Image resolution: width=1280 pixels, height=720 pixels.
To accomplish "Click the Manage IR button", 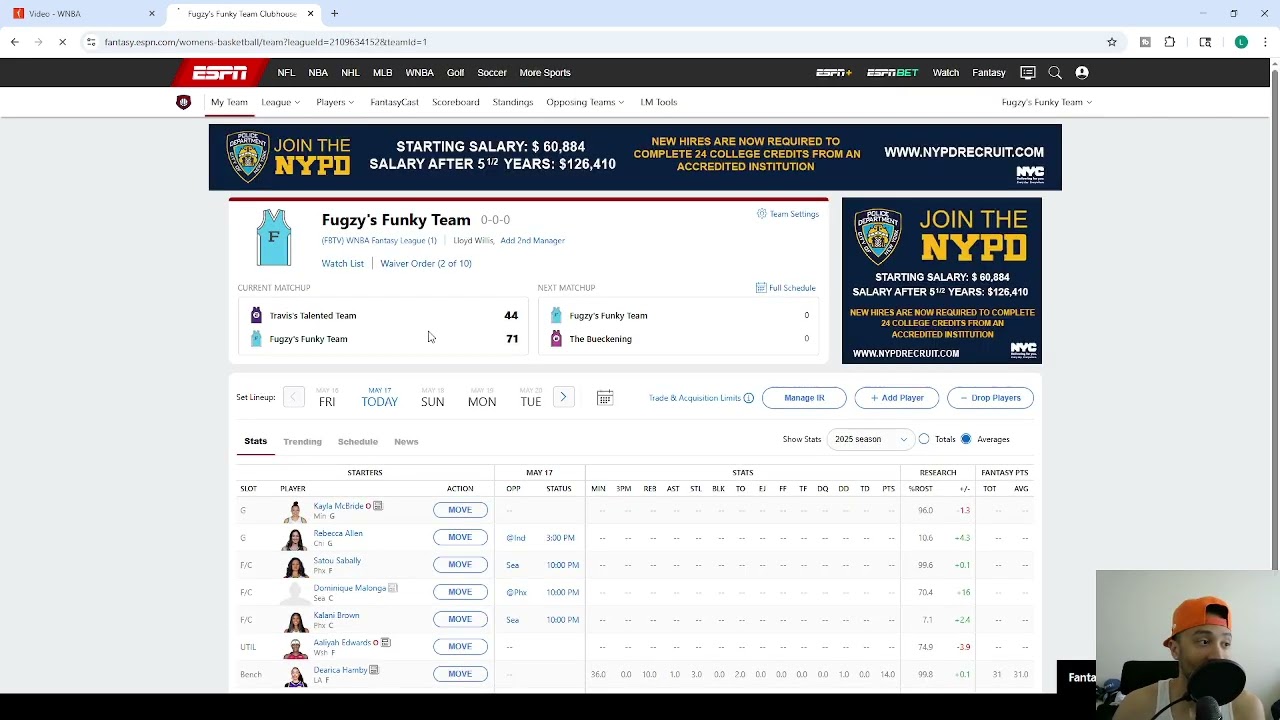I will (804, 398).
